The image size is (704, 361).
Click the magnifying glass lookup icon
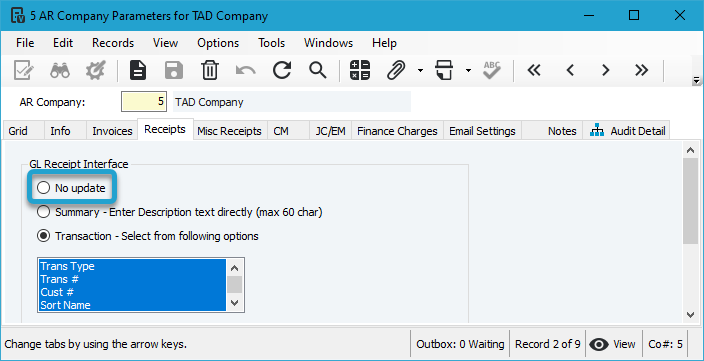coord(317,70)
